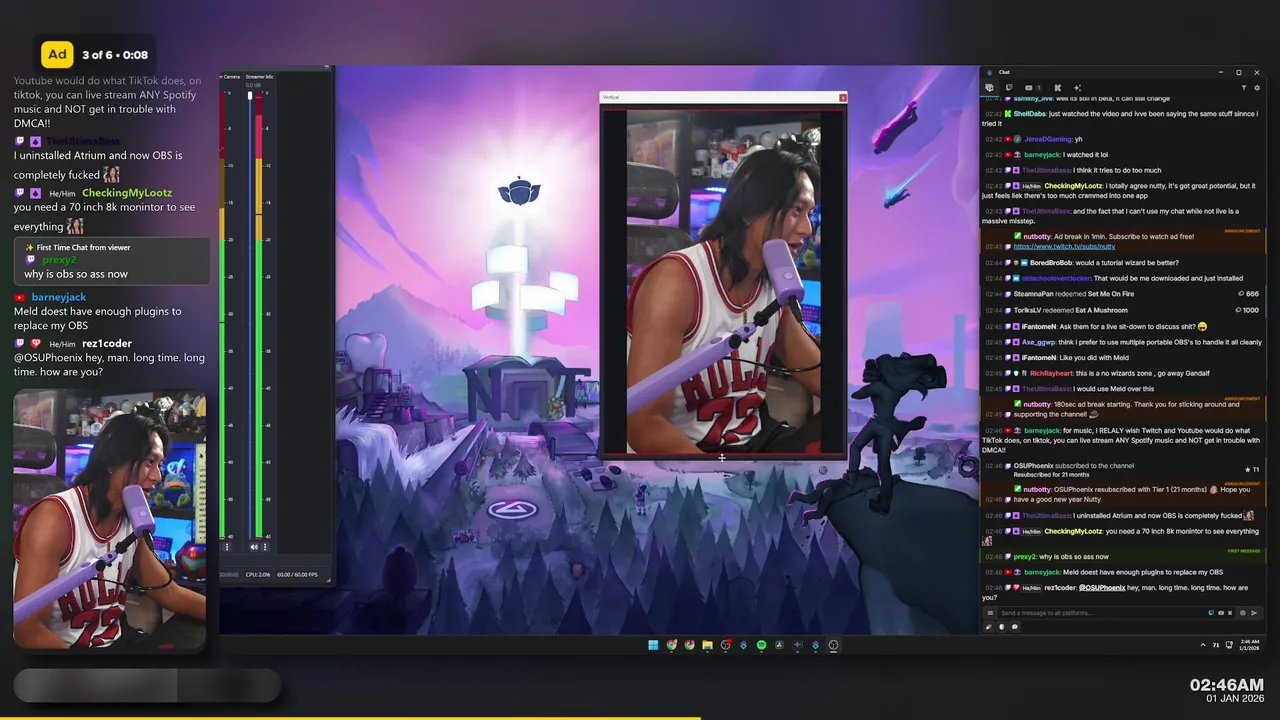Open Windows Start menu

click(x=653, y=645)
